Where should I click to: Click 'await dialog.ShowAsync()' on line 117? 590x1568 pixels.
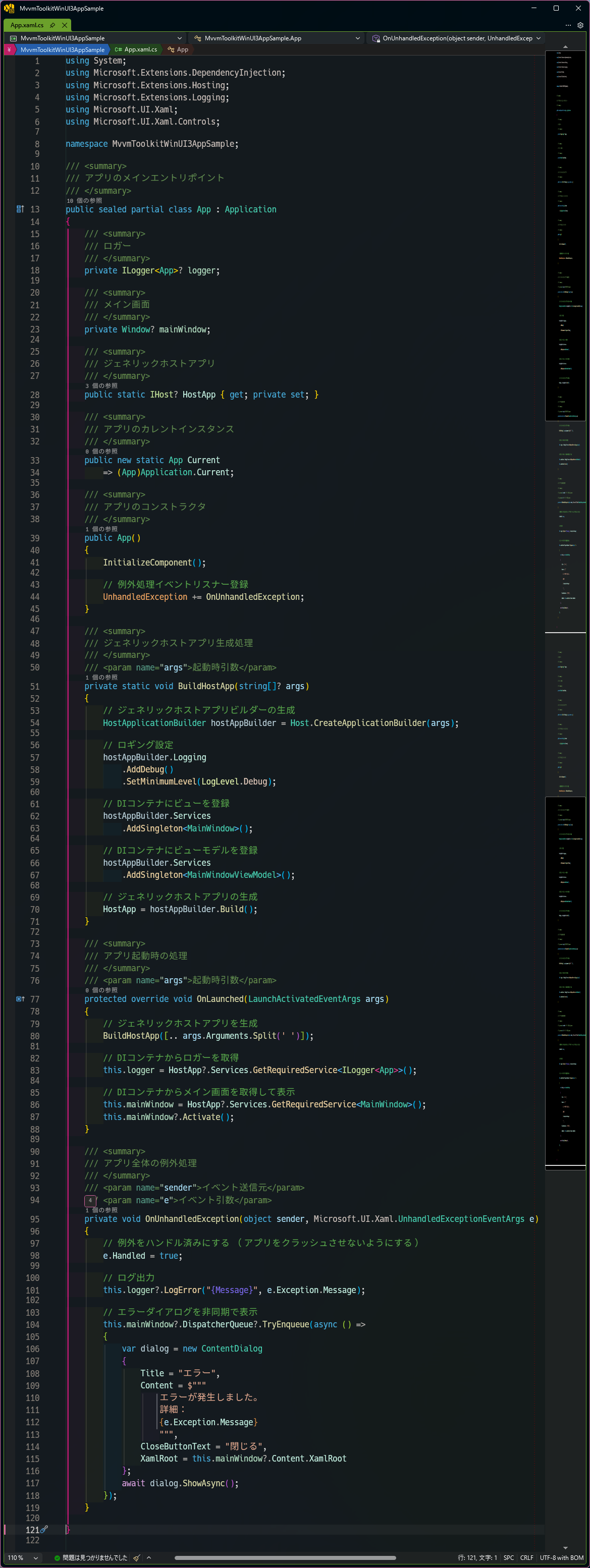click(180, 1483)
